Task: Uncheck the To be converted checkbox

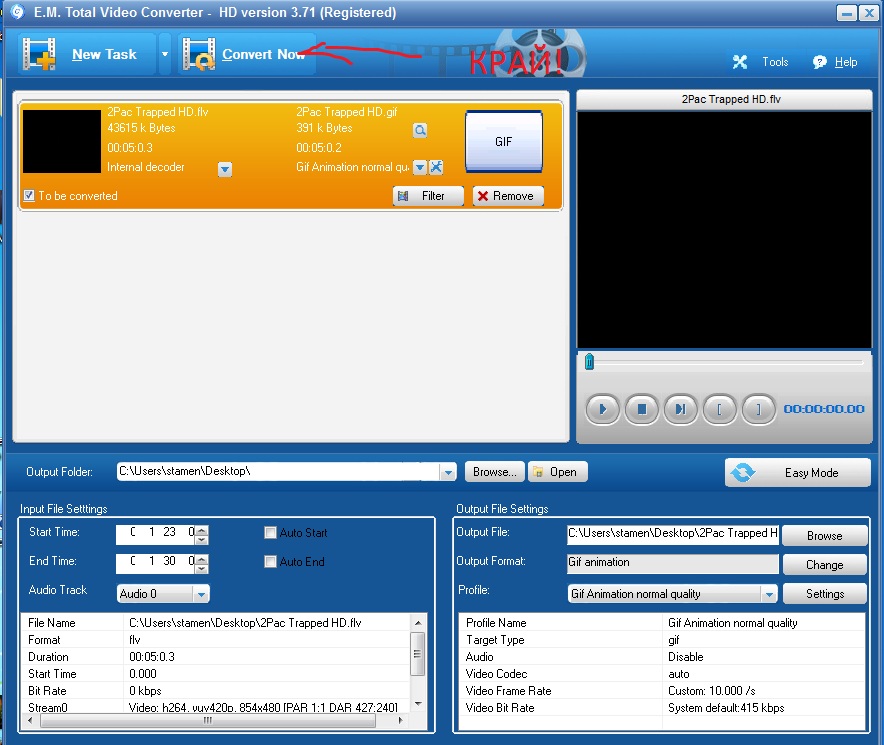Action: click(29, 196)
